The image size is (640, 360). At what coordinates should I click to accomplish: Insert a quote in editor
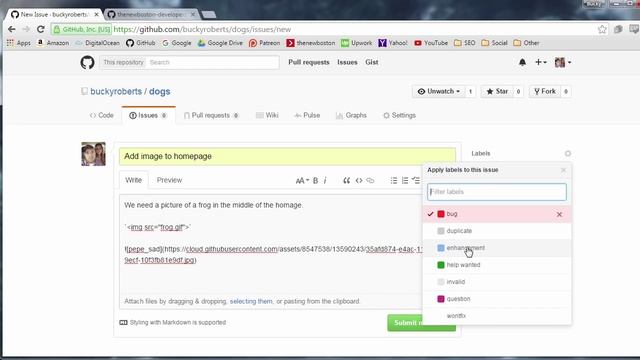(346, 180)
